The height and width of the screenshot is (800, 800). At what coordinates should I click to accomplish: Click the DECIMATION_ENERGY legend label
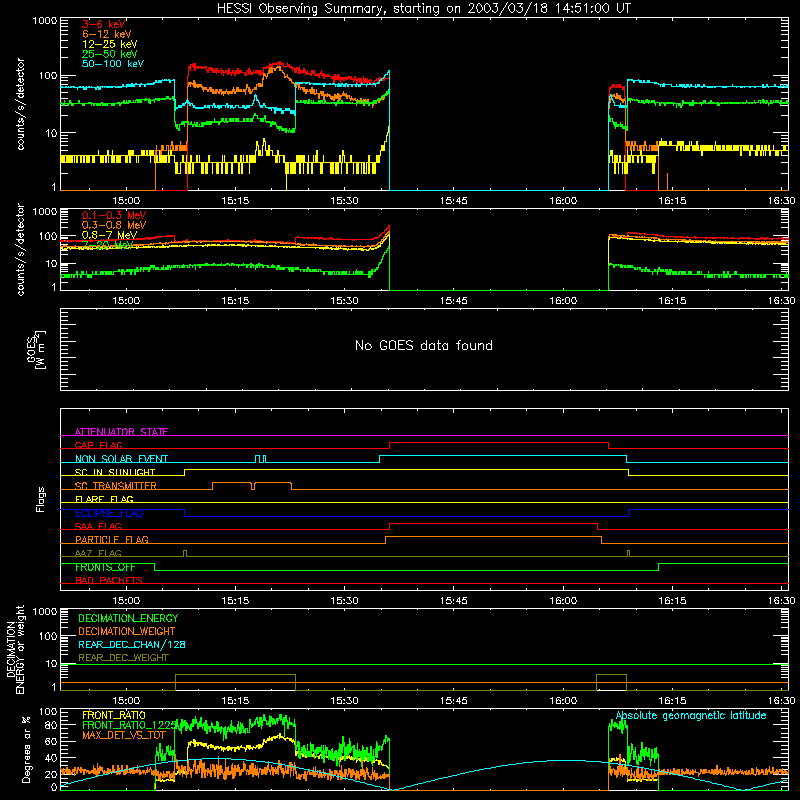click(x=128, y=618)
